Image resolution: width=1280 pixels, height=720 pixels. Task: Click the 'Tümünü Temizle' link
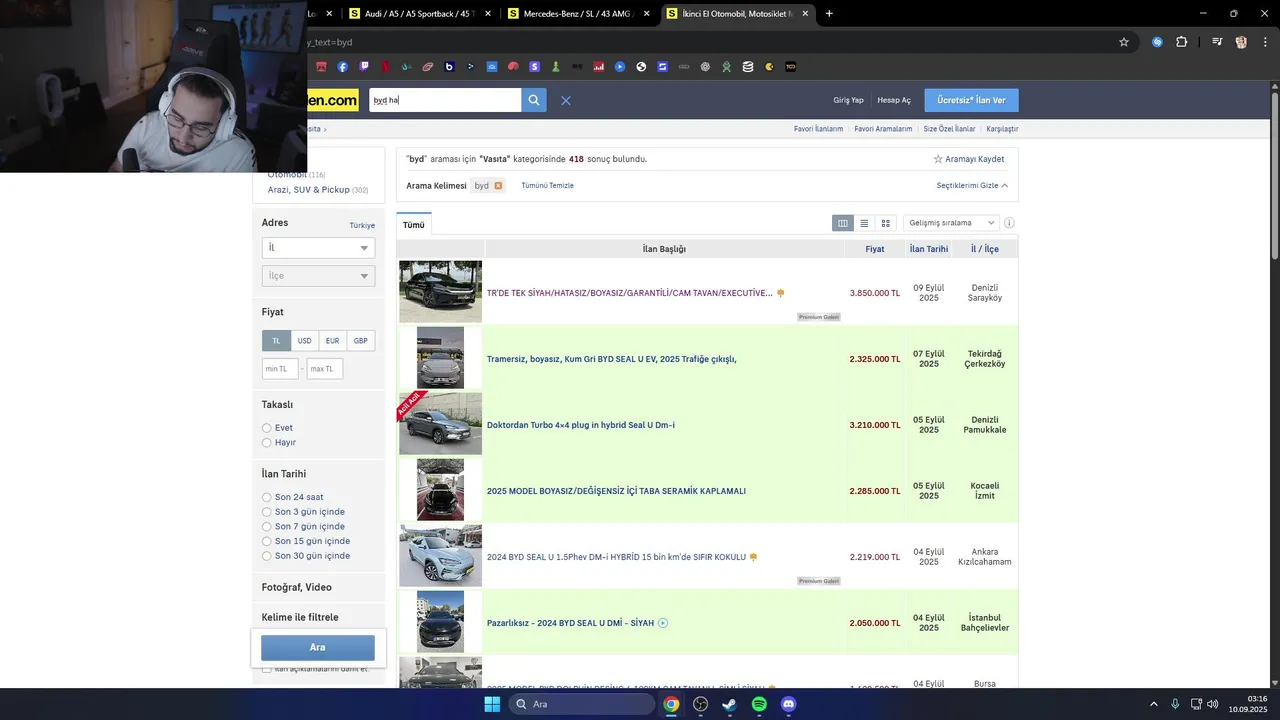547,186
